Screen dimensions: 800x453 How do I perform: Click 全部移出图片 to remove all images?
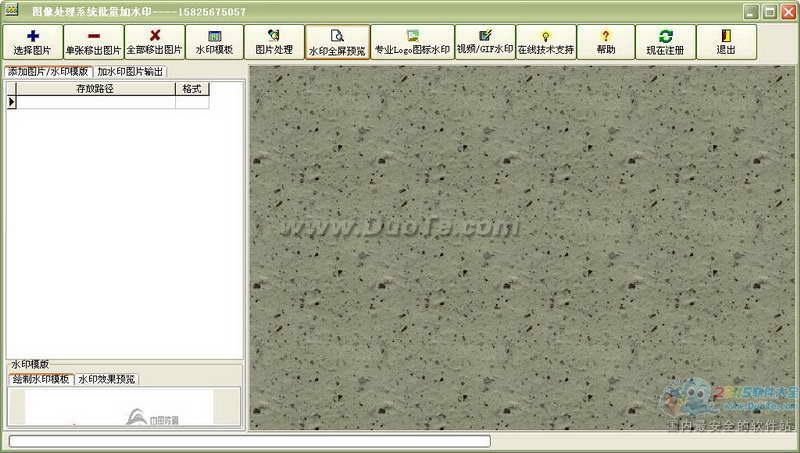coord(155,42)
